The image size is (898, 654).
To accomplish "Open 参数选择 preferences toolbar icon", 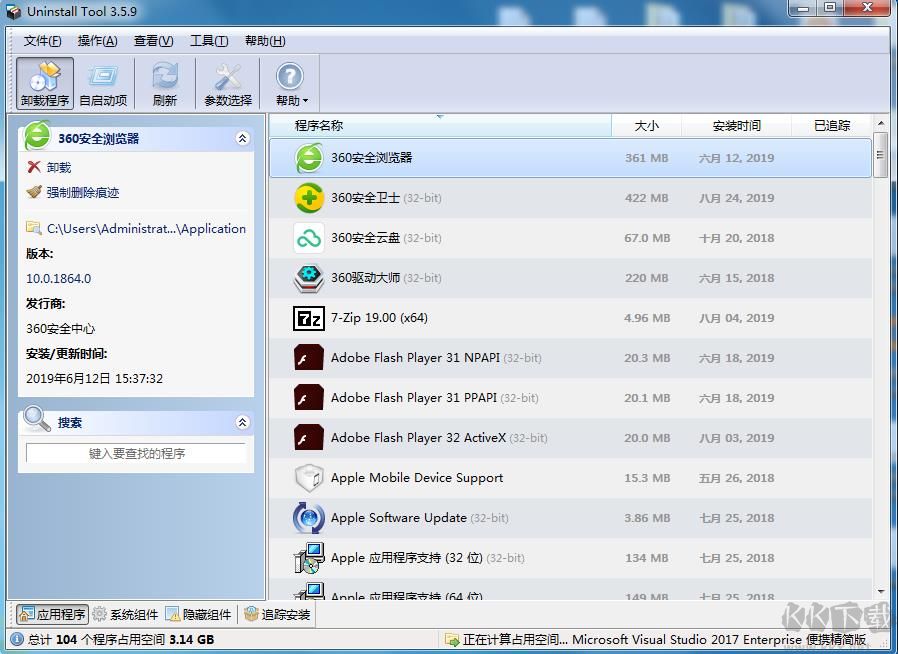I will 228,84.
